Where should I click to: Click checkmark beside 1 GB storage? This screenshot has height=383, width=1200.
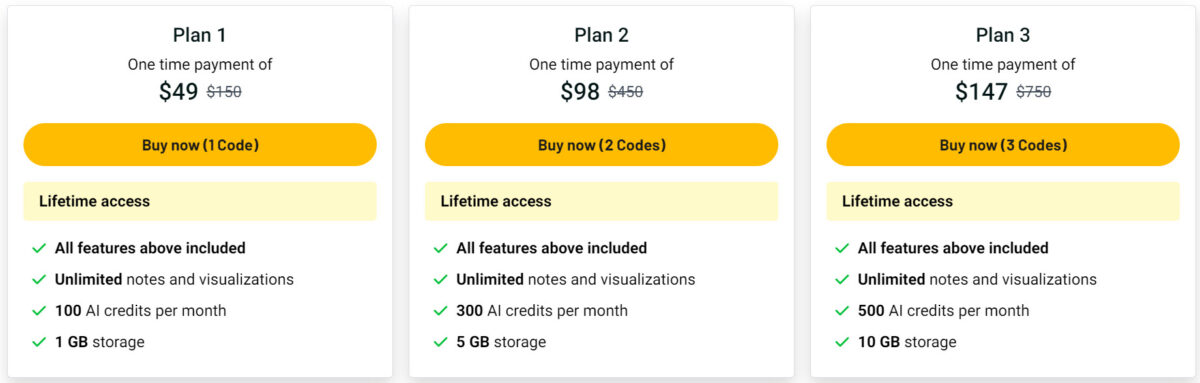pyautogui.click(x=39, y=342)
